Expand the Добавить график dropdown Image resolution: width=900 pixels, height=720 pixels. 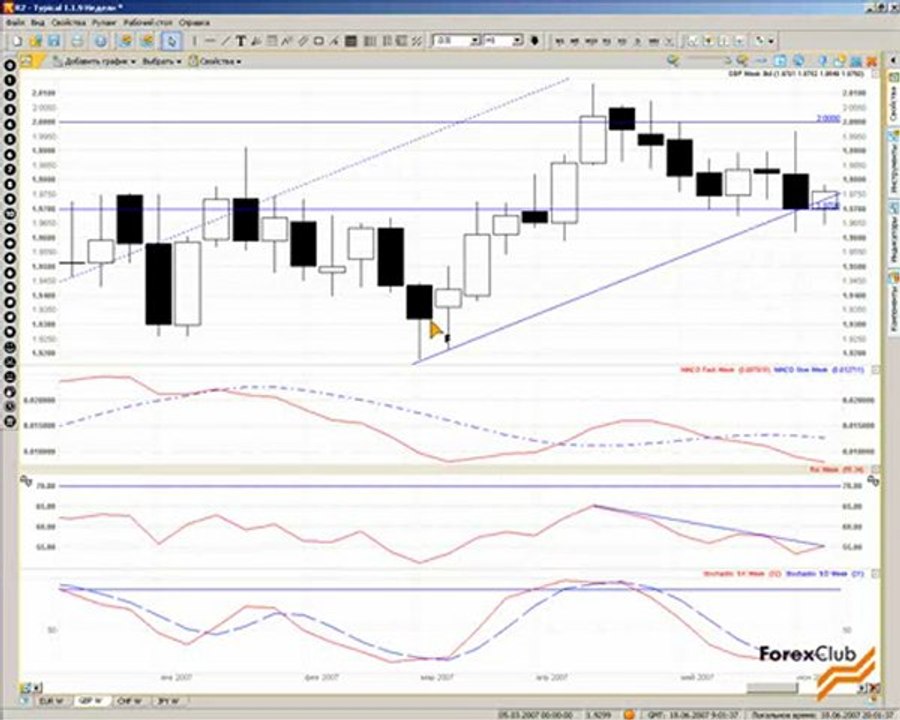tap(95, 61)
